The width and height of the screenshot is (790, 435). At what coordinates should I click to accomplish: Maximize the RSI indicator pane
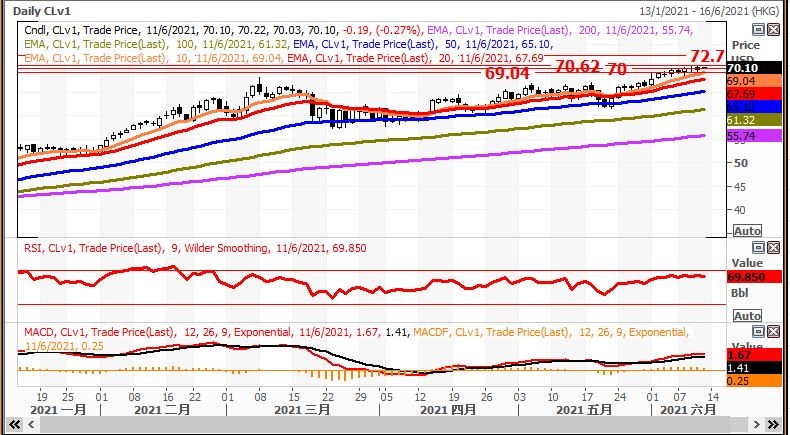click(x=757, y=246)
